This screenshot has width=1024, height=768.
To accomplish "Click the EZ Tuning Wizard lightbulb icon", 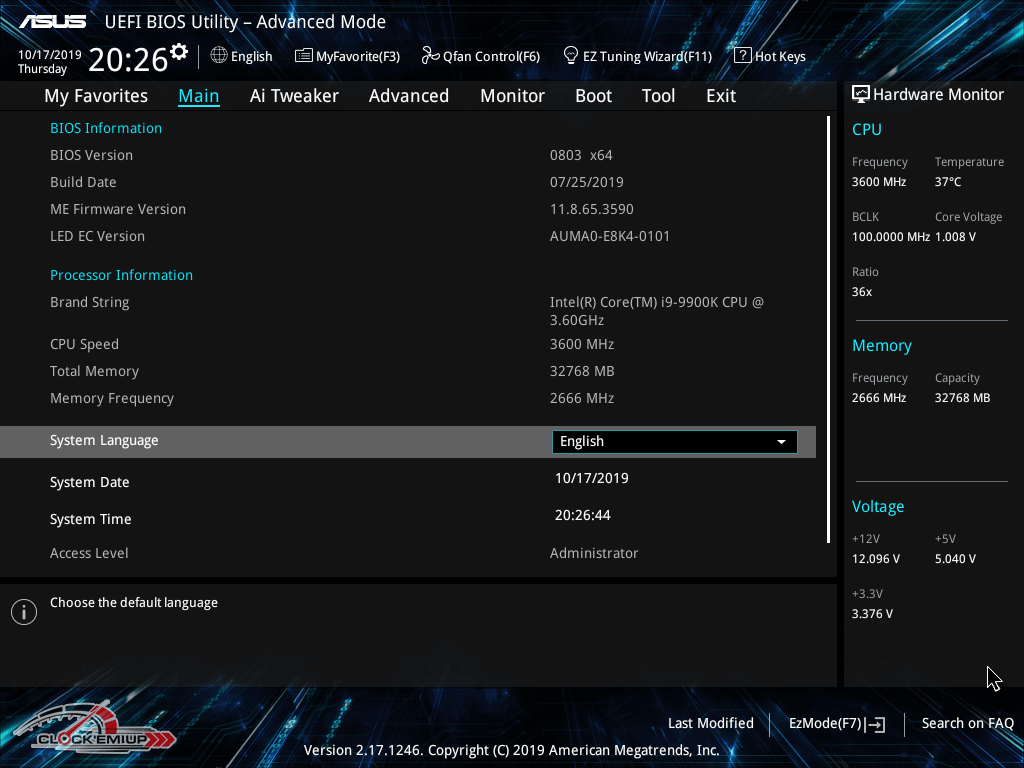I will point(570,56).
